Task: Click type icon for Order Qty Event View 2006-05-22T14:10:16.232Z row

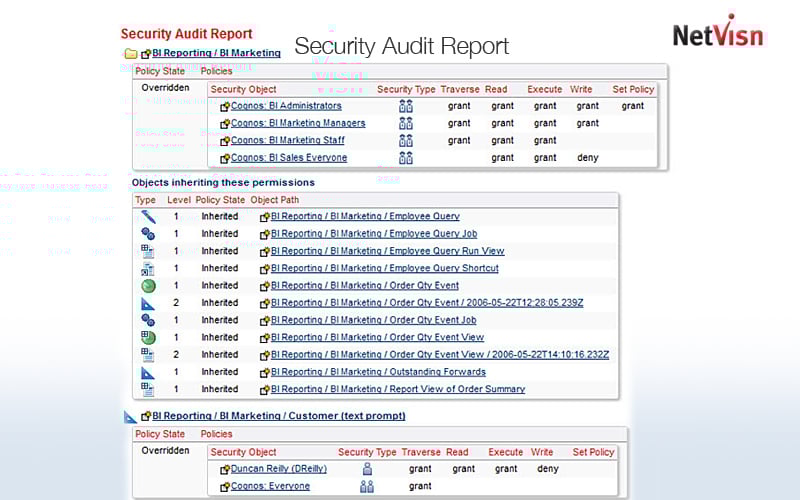Action: click(x=147, y=355)
